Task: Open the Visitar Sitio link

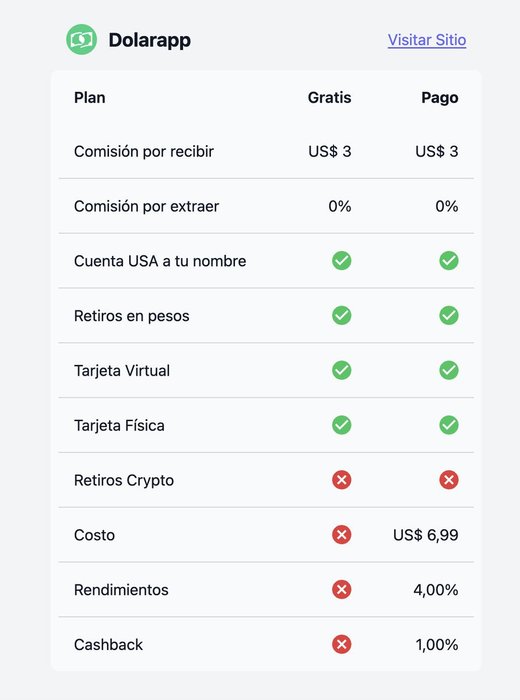Action: (x=427, y=40)
